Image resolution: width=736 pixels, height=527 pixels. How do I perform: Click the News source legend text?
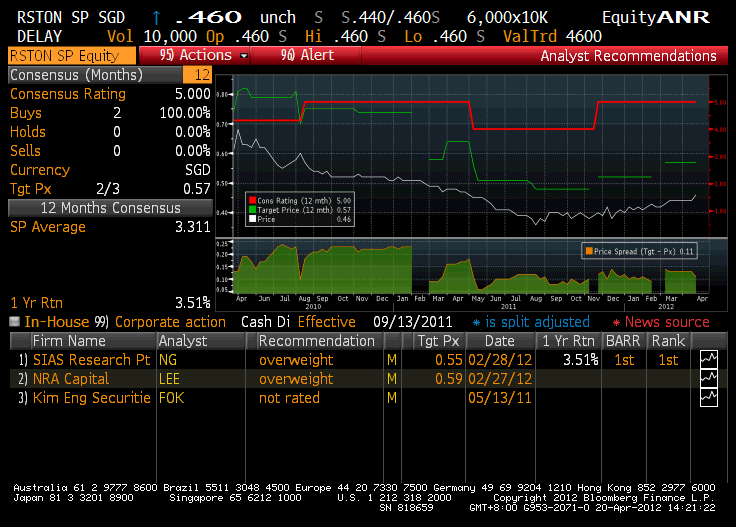667,322
